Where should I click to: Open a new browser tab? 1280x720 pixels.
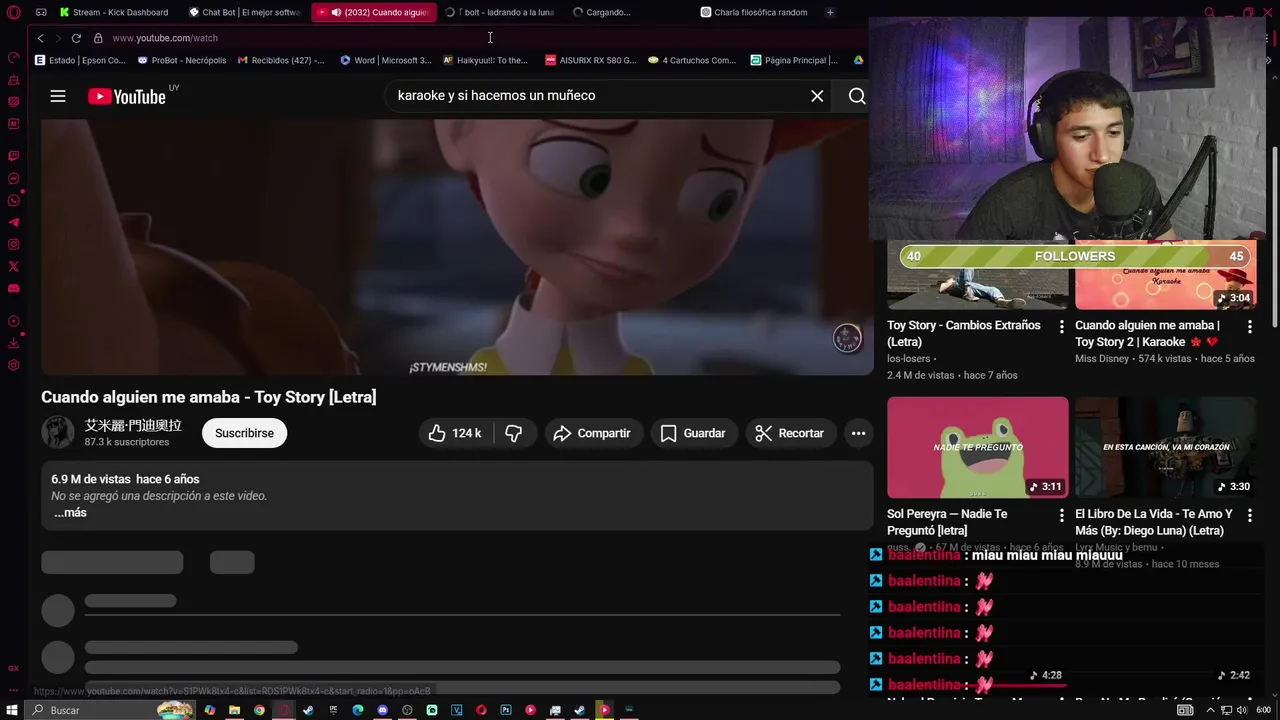click(830, 12)
